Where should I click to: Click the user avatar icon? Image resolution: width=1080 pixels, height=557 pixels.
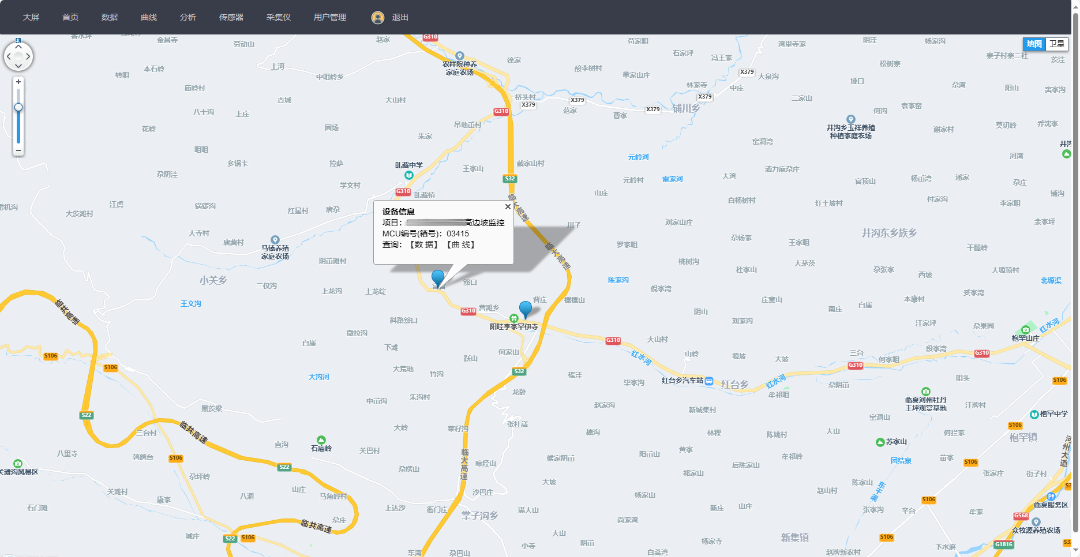(377, 17)
